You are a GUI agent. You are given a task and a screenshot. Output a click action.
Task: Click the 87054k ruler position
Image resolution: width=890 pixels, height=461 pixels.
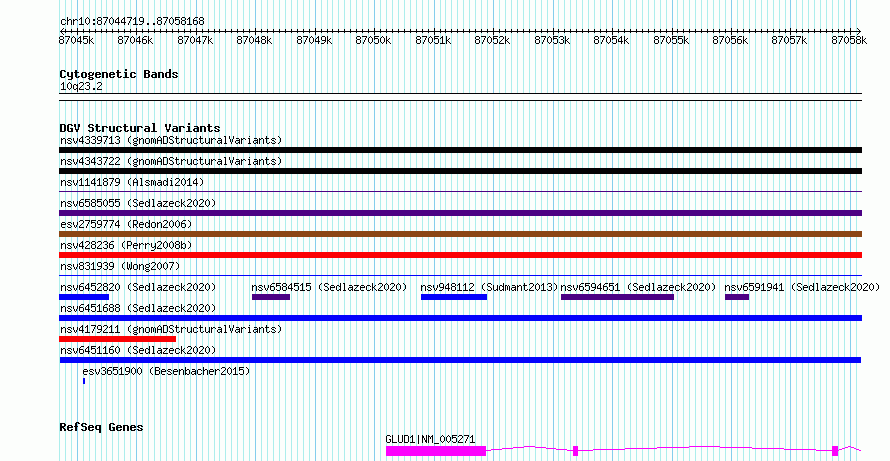point(611,40)
